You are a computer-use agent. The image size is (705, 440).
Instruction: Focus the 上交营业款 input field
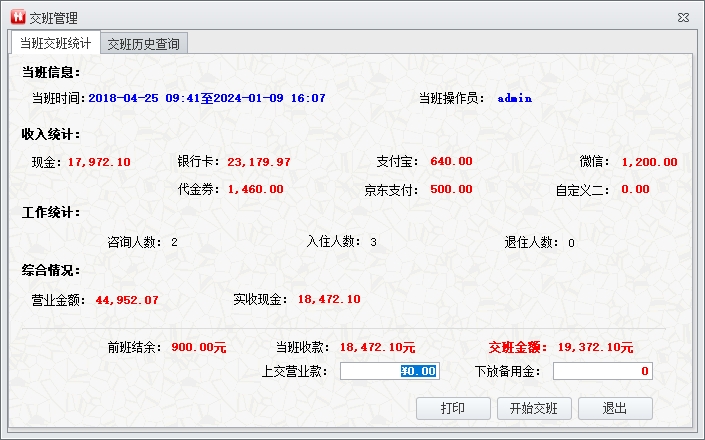389,371
